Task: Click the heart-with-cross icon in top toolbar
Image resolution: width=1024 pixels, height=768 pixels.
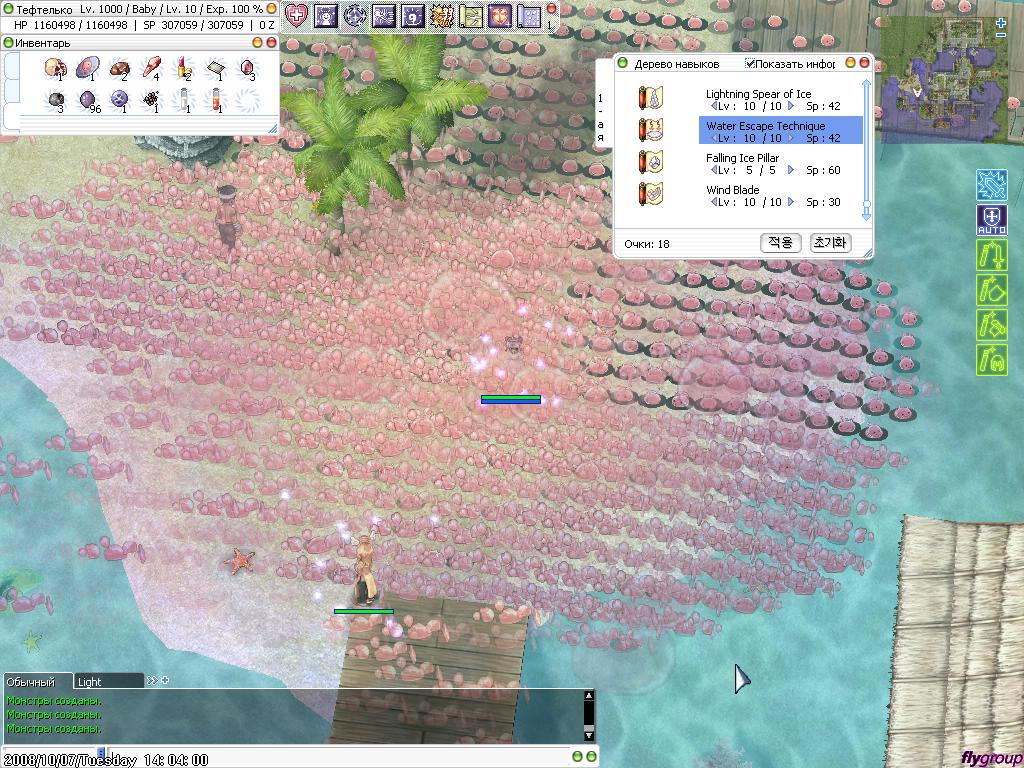Action: click(297, 15)
